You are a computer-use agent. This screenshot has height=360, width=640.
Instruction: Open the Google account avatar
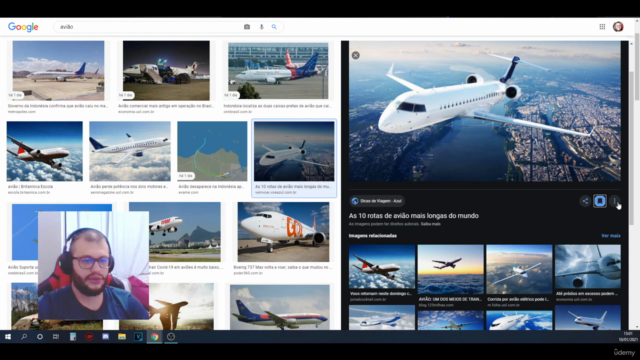[x=618, y=27]
